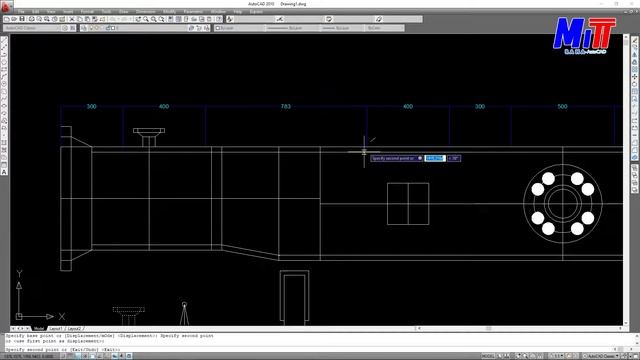Viewport: 640px width, 360px height.
Task: Click the Plot (print) icon
Action: (x=31, y=19)
